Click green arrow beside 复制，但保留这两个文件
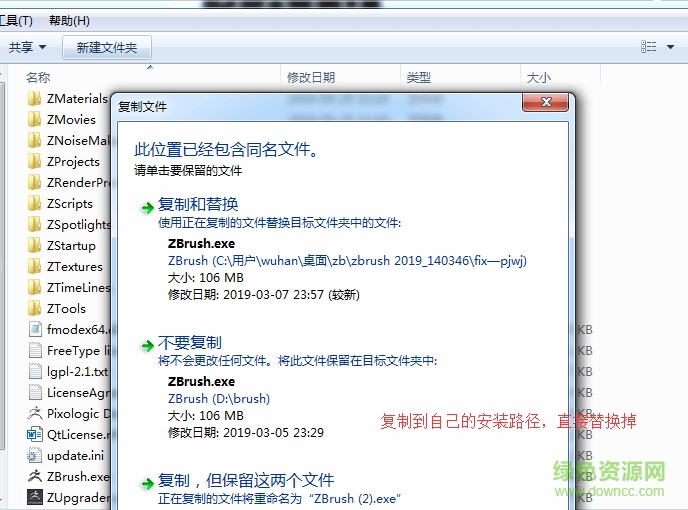The height and width of the screenshot is (510, 688). pos(147,484)
